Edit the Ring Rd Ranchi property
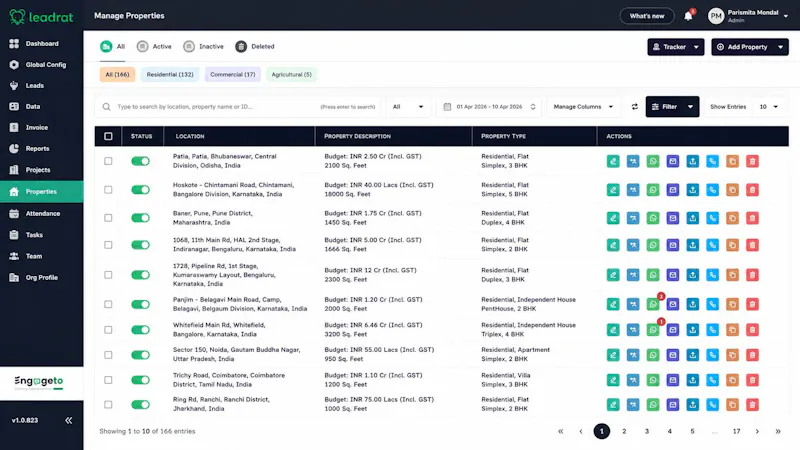Image resolution: width=800 pixels, height=450 pixels. [613, 405]
